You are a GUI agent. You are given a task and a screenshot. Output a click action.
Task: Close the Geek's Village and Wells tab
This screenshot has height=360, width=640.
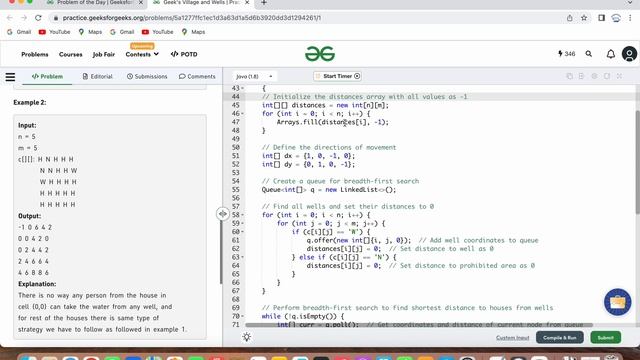(247, 3)
